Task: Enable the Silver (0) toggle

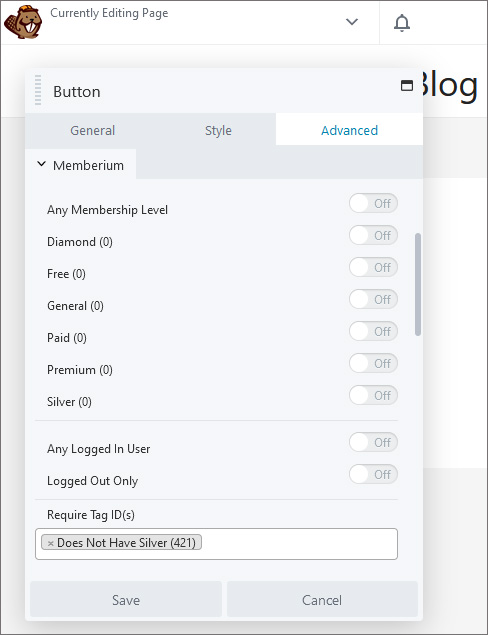Action: pos(373,395)
